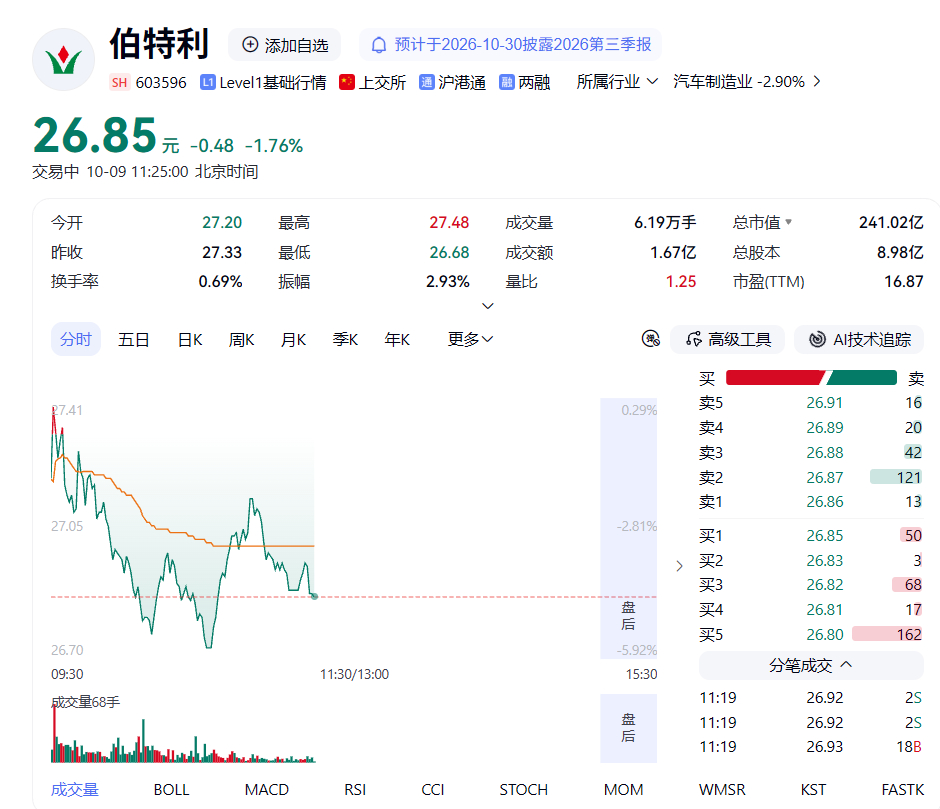Open AI技术追踪 button

859,339
